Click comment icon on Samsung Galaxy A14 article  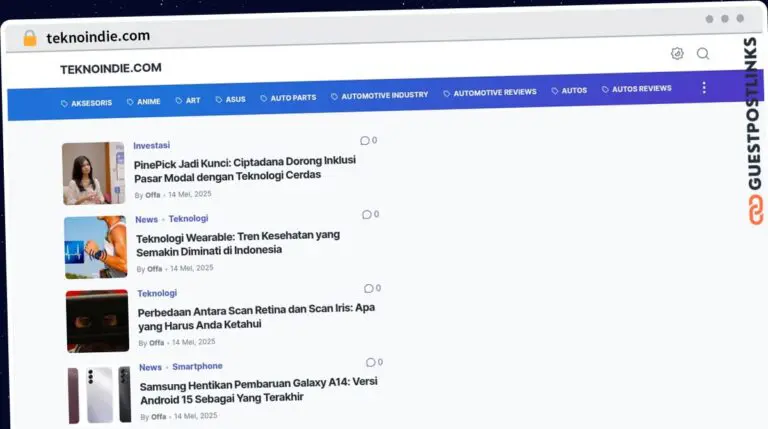[x=371, y=362]
